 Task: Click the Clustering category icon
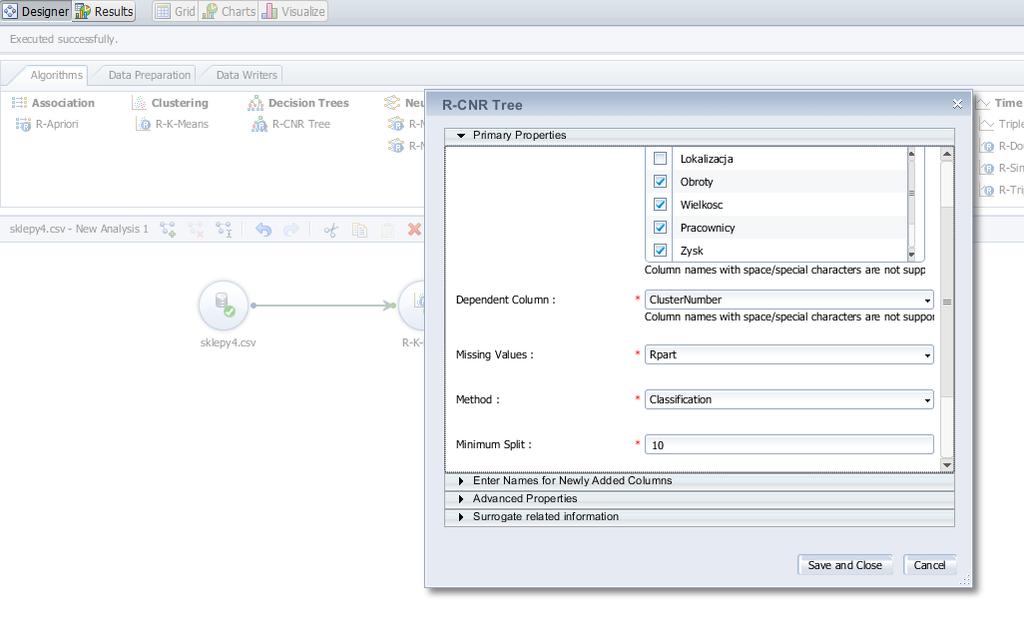(x=138, y=103)
